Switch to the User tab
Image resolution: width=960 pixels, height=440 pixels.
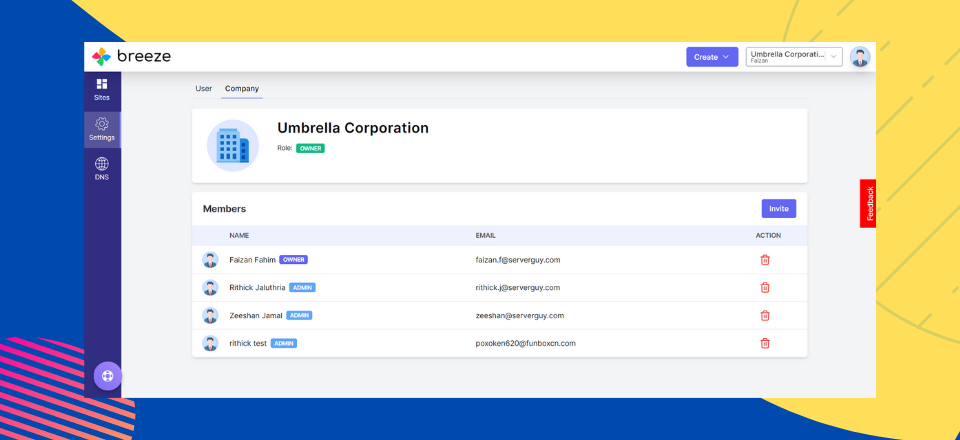[203, 89]
